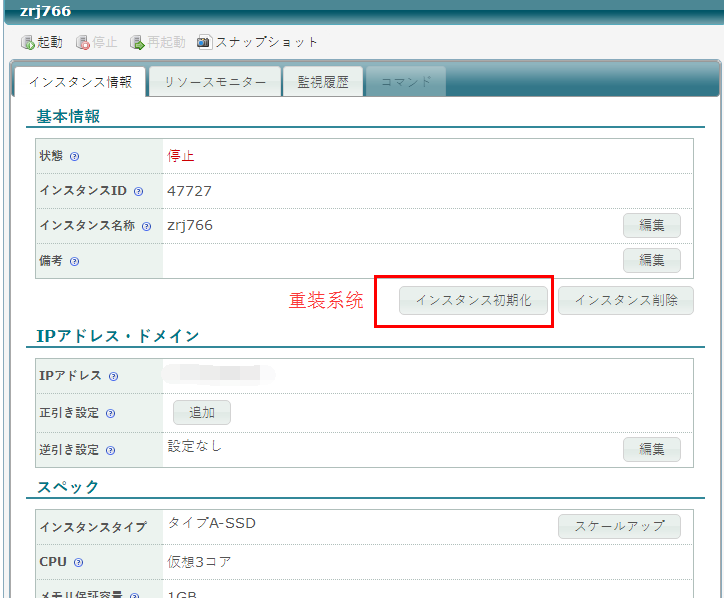Click help icon next to インスタンス名称
Viewport: 724px width, 598px height.
[146, 226]
